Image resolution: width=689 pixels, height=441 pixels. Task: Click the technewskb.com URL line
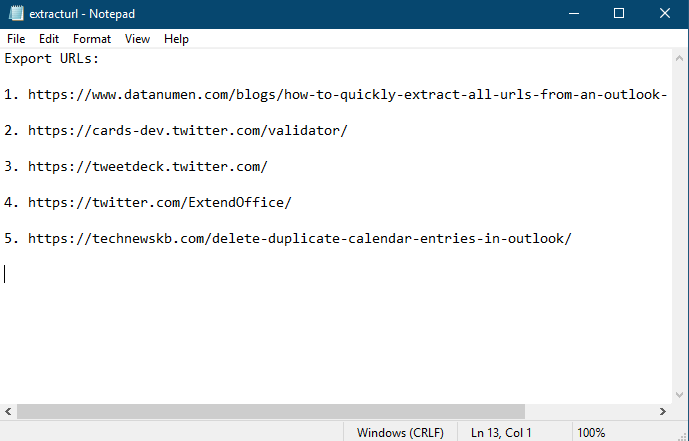click(x=299, y=239)
